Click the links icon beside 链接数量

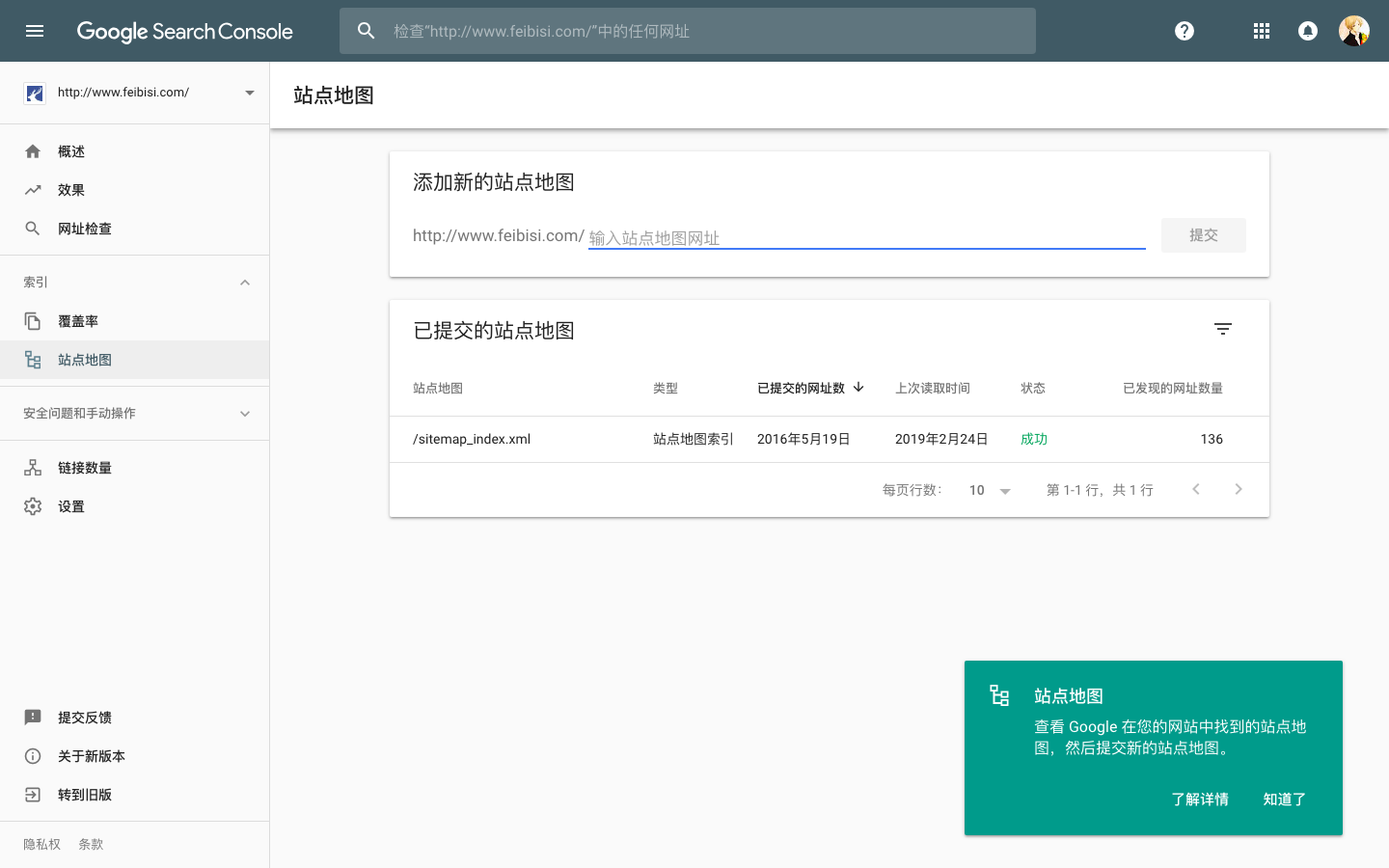33,468
